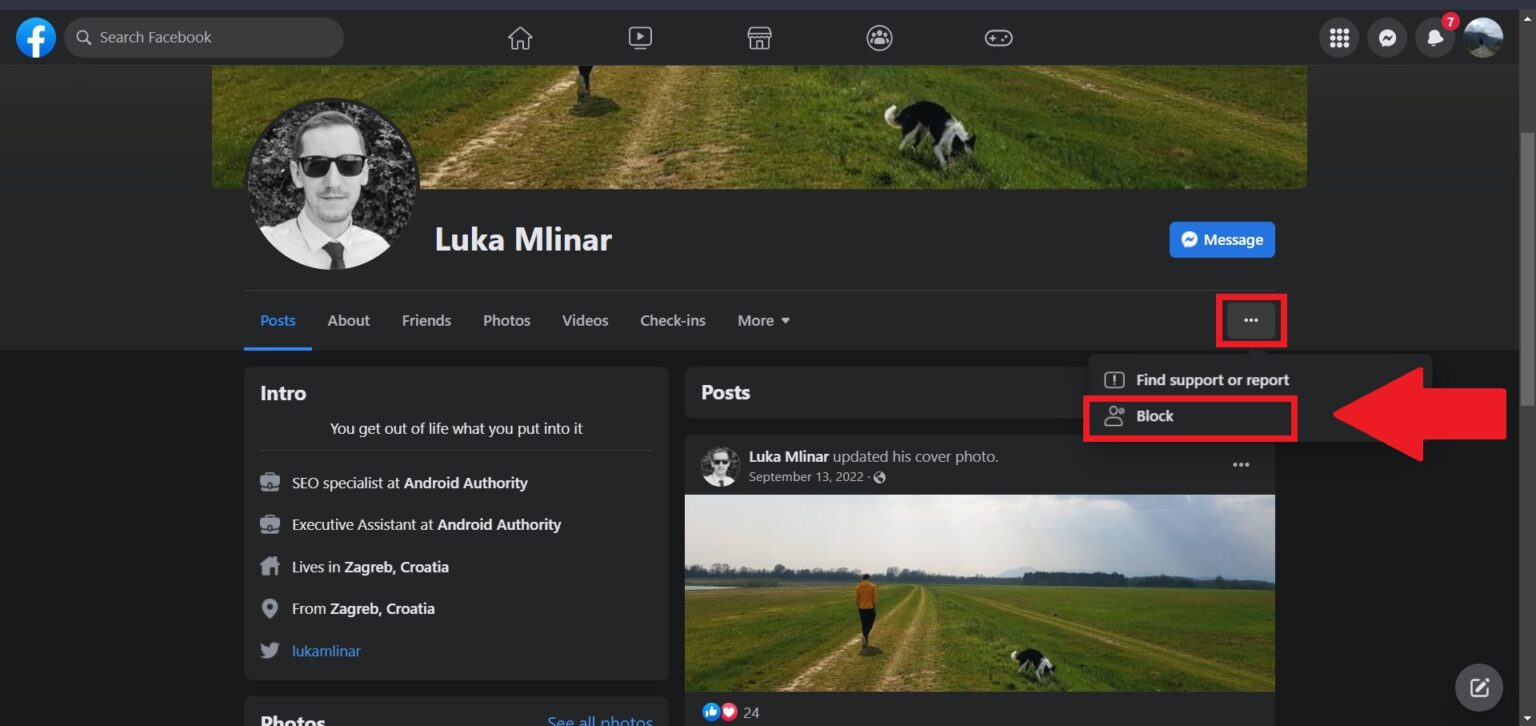1536x726 pixels.
Task: Click Luka Mlinar name on the post
Action: [x=789, y=457]
